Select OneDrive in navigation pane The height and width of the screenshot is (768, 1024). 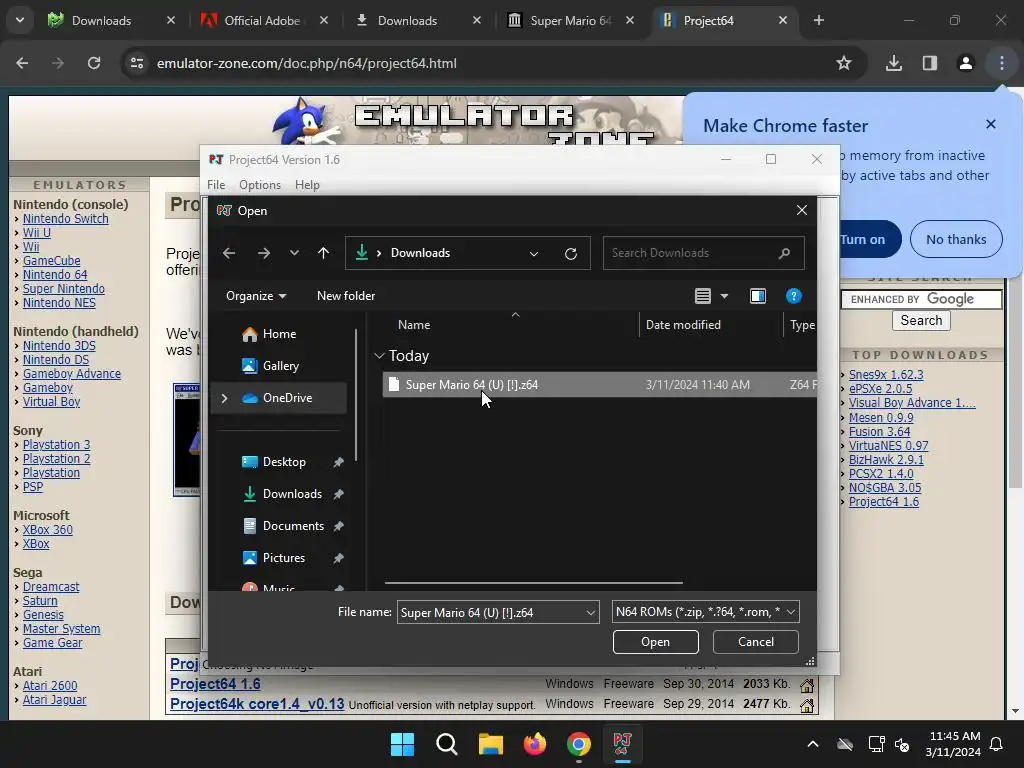pyautogui.click(x=287, y=398)
